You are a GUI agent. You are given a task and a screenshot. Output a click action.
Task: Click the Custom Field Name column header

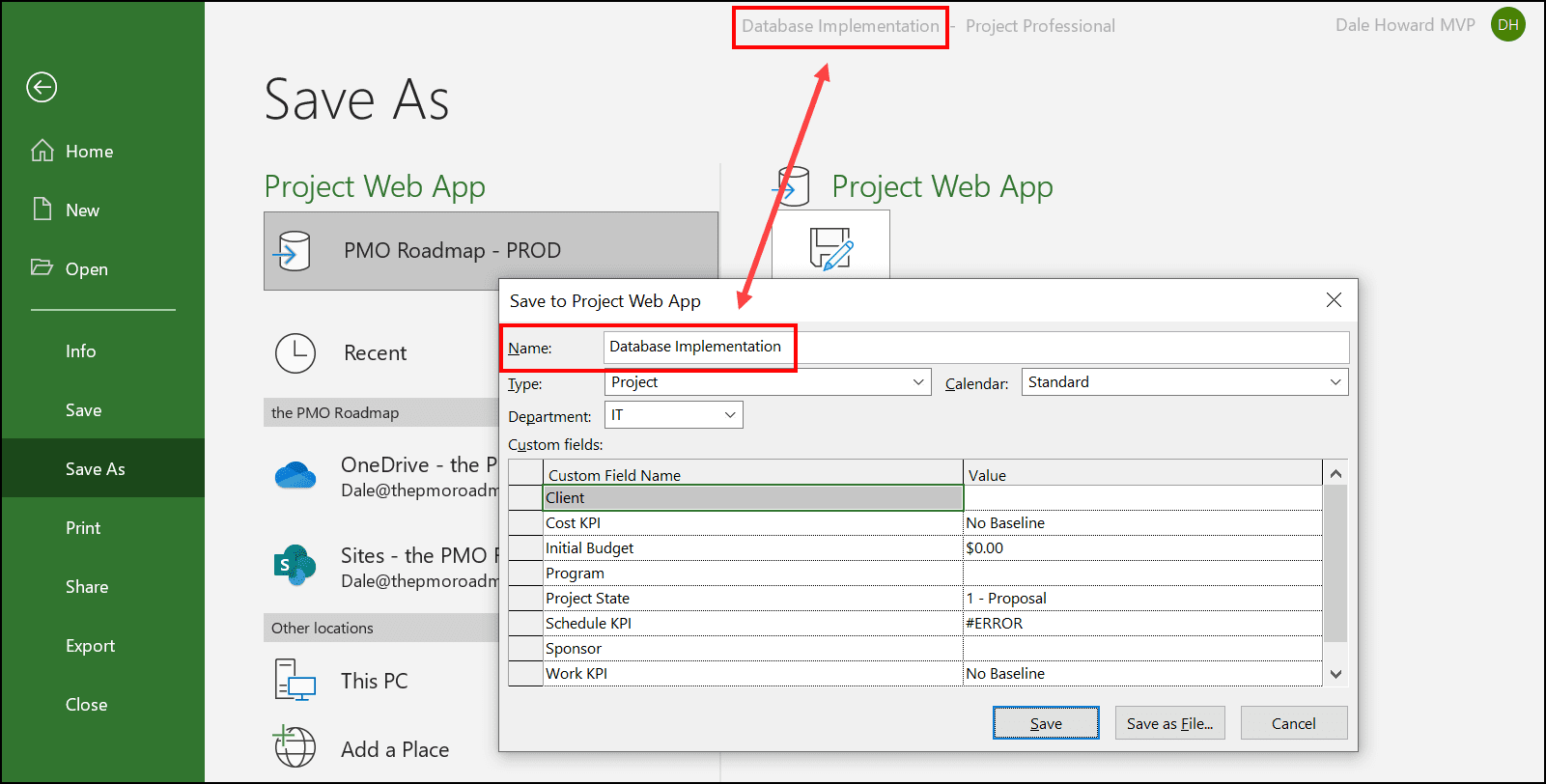point(753,474)
